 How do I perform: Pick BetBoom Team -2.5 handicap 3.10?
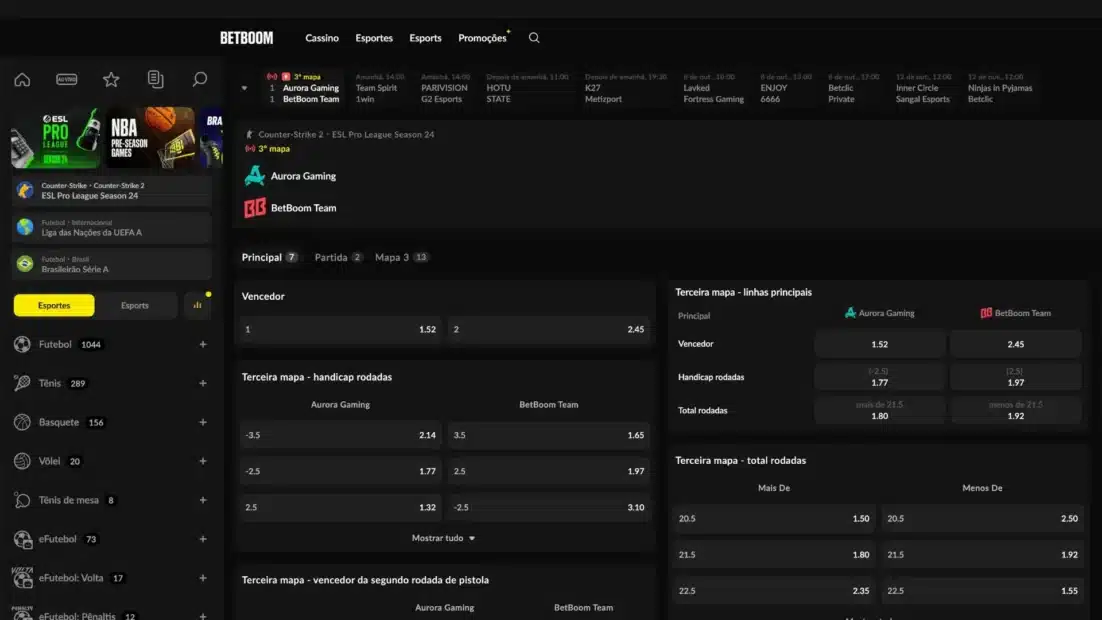coord(548,507)
